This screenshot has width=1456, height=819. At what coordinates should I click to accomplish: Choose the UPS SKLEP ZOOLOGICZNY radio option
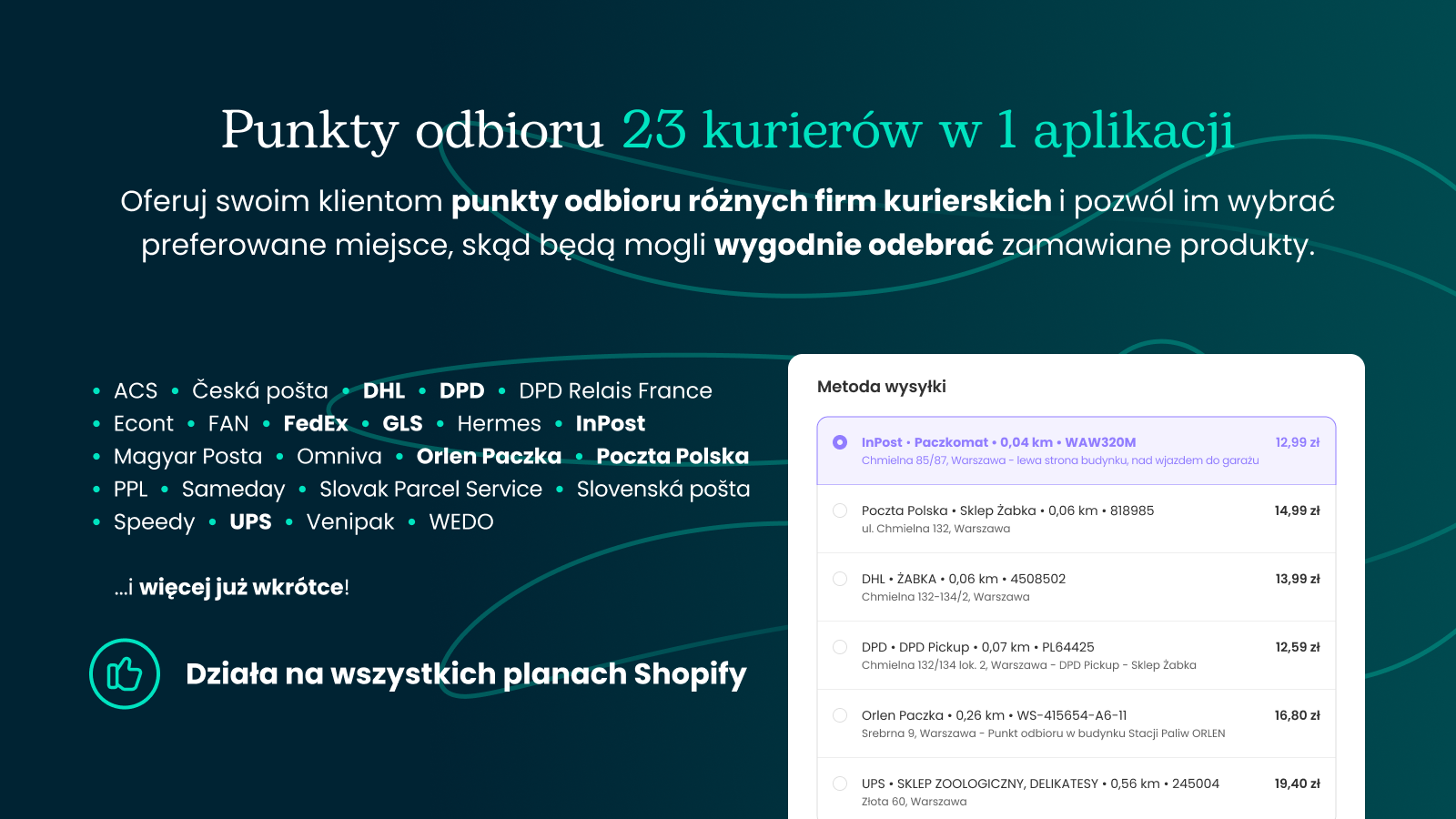[x=840, y=784]
